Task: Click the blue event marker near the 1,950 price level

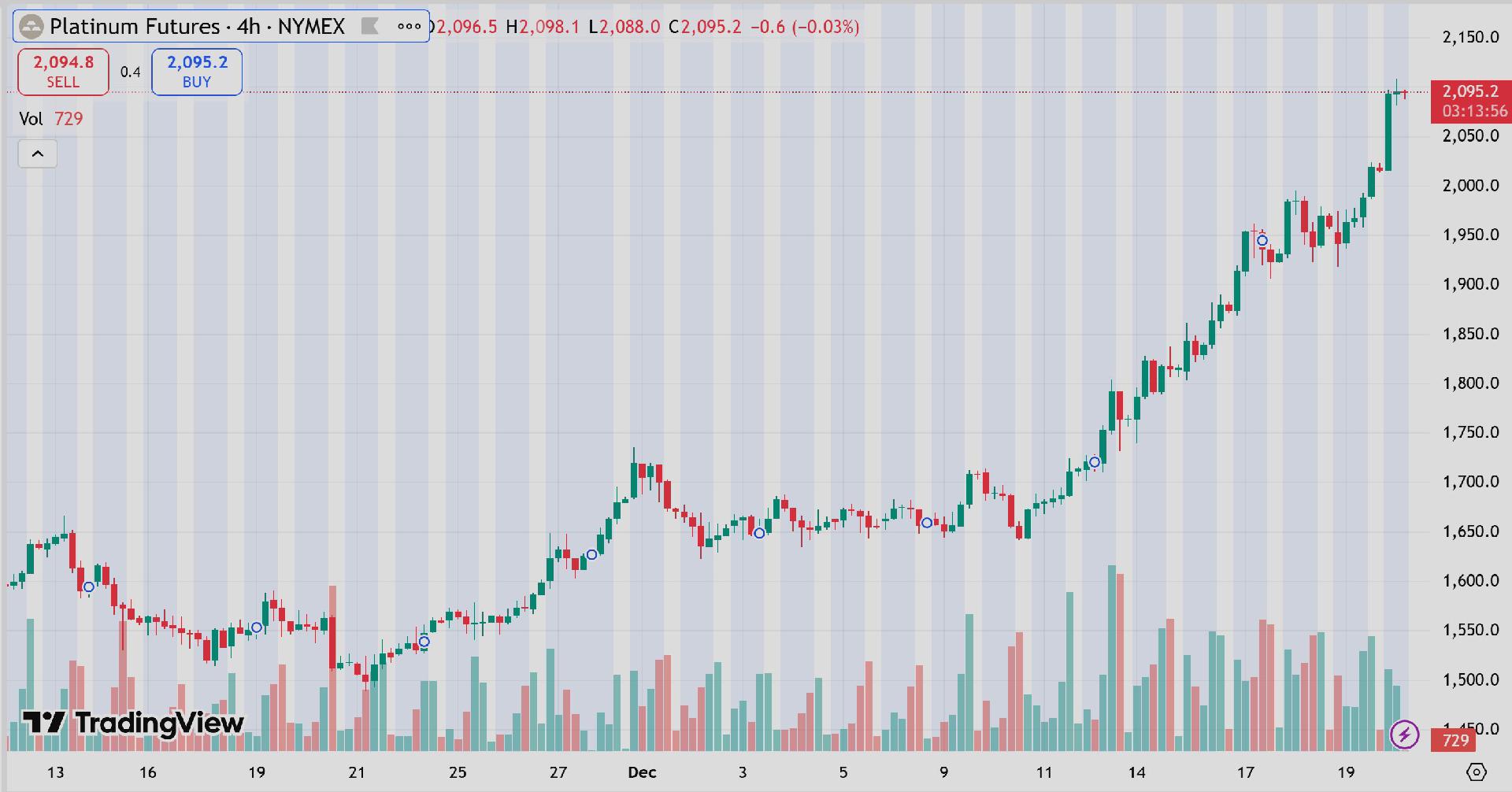Action: pyautogui.click(x=1262, y=241)
